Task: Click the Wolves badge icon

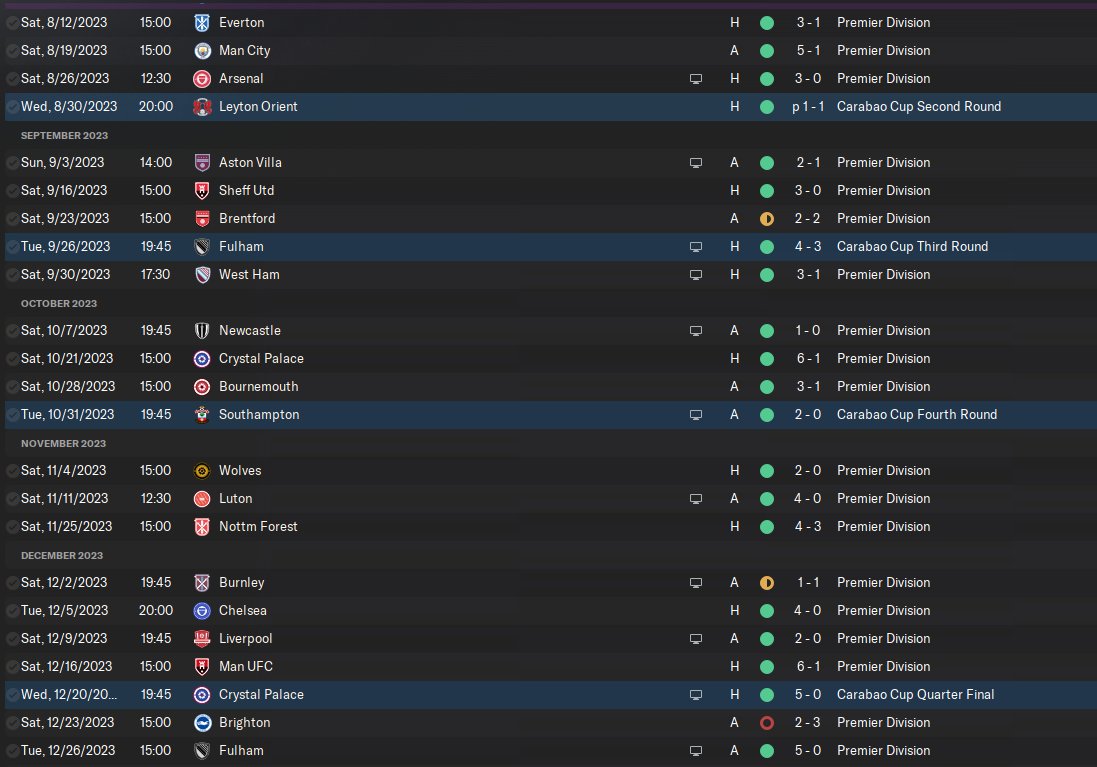Action: point(202,471)
